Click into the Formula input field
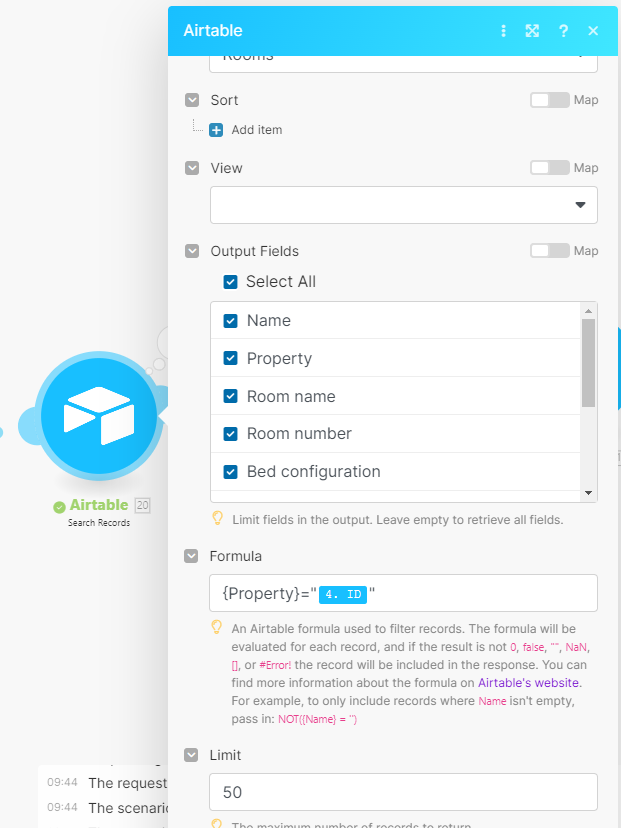Image resolution: width=621 pixels, height=828 pixels. [x=403, y=593]
